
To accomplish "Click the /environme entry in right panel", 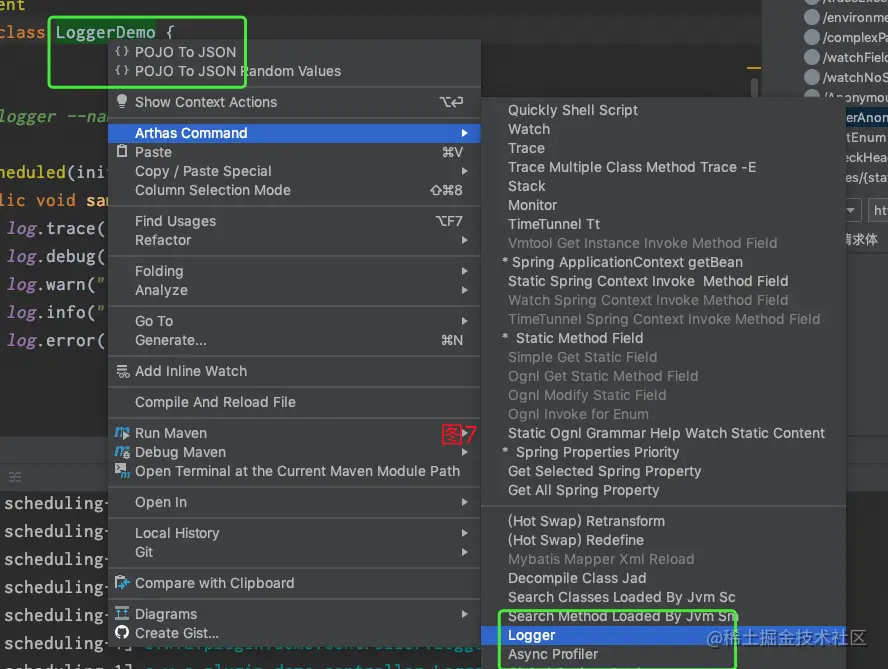I will click(x=855, y=18).
